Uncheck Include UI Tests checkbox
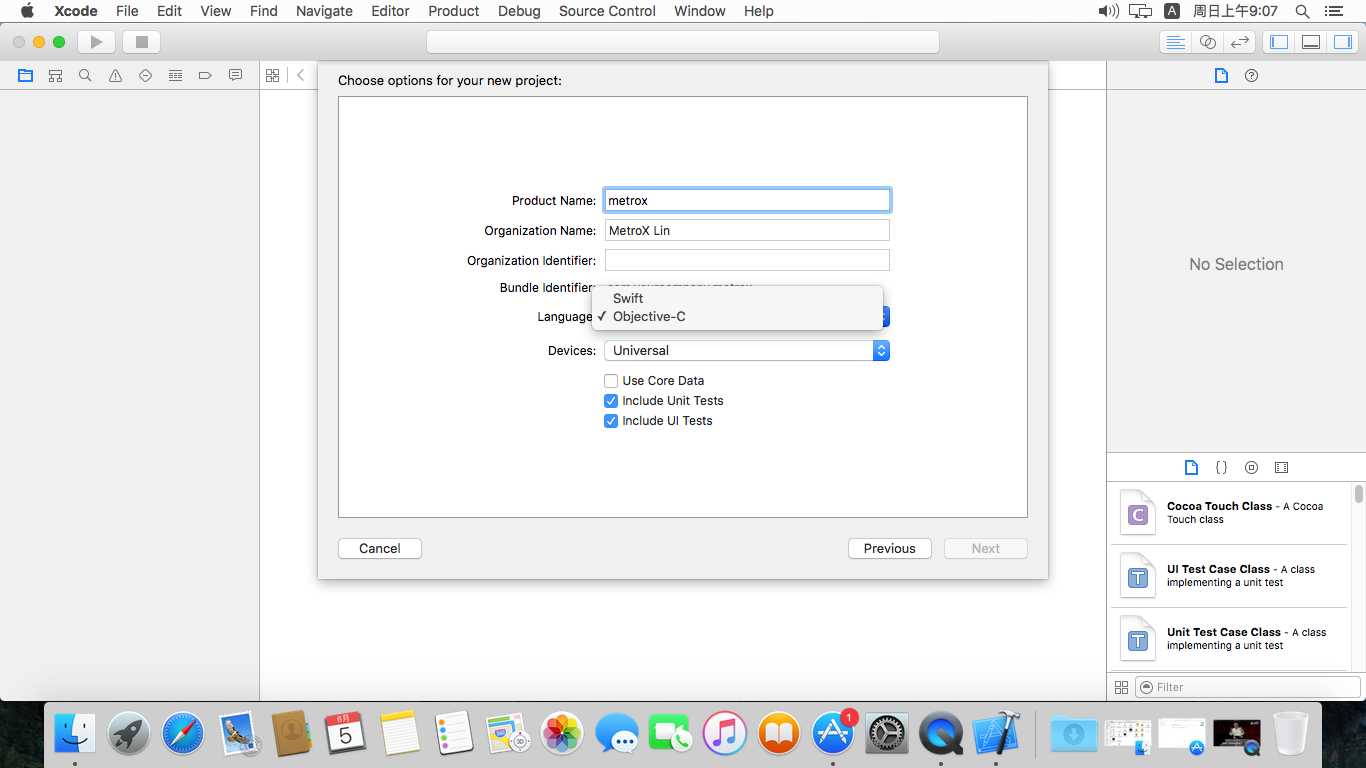1366x768 pixels. 611,421
